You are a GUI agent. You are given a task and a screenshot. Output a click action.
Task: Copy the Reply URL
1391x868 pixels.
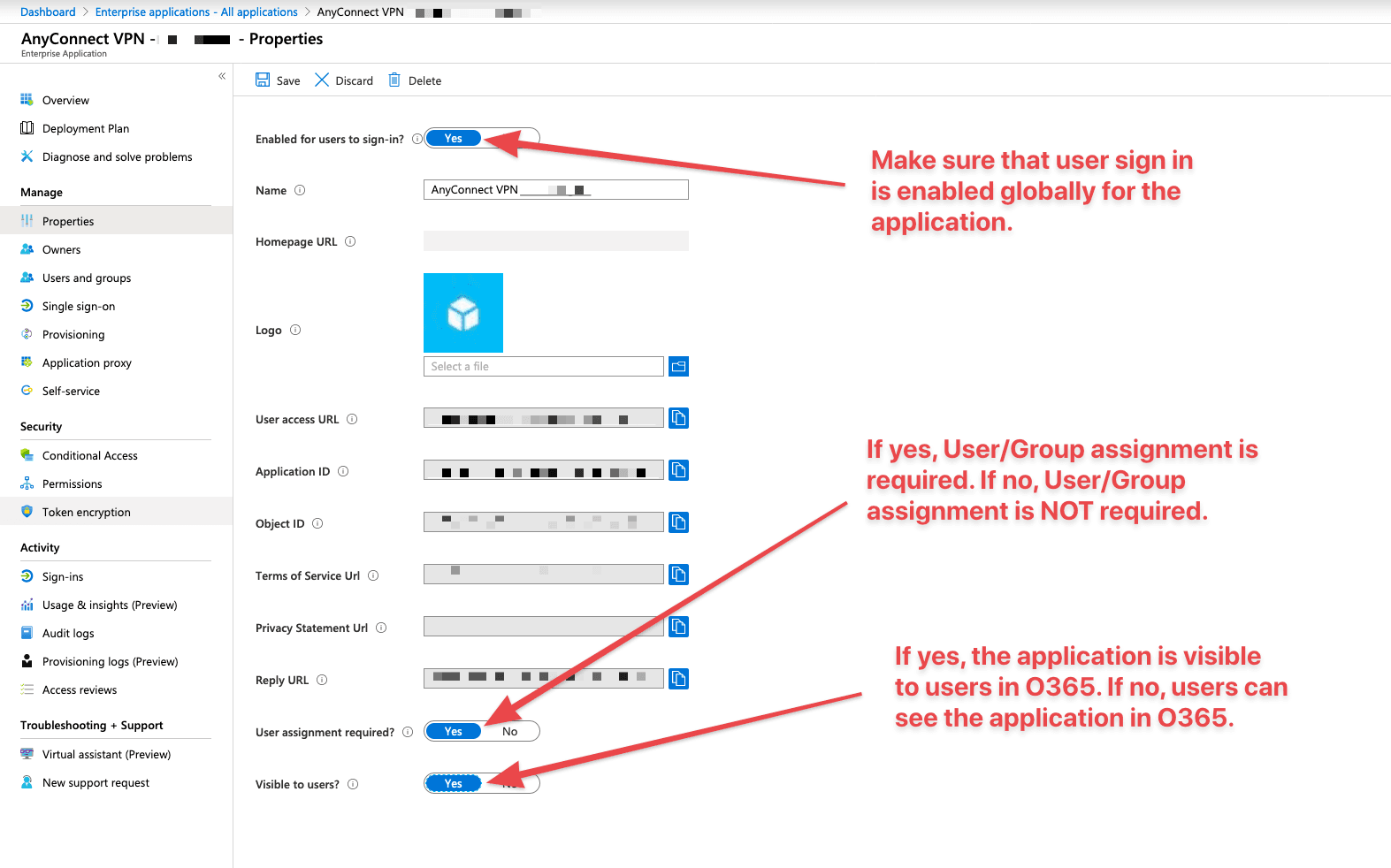[678, 679]
